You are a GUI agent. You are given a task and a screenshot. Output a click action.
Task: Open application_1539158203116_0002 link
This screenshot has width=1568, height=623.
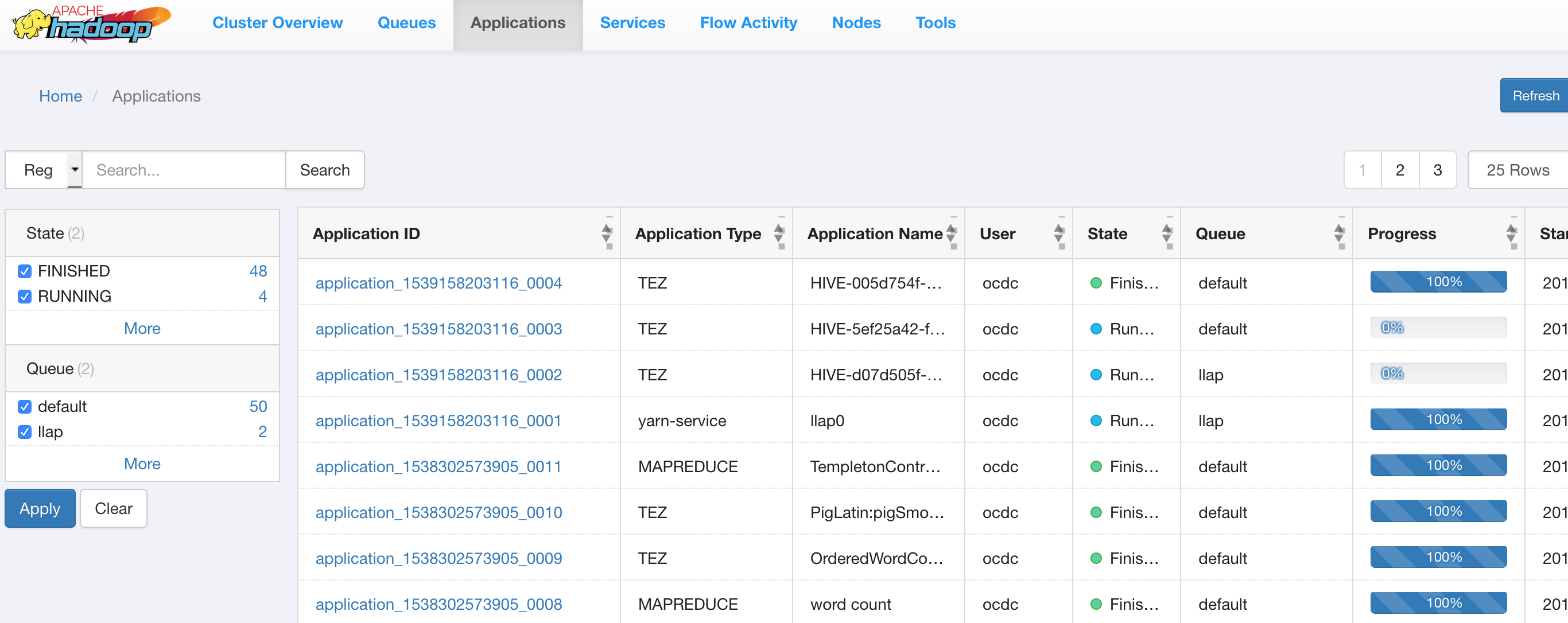point(438,375)
